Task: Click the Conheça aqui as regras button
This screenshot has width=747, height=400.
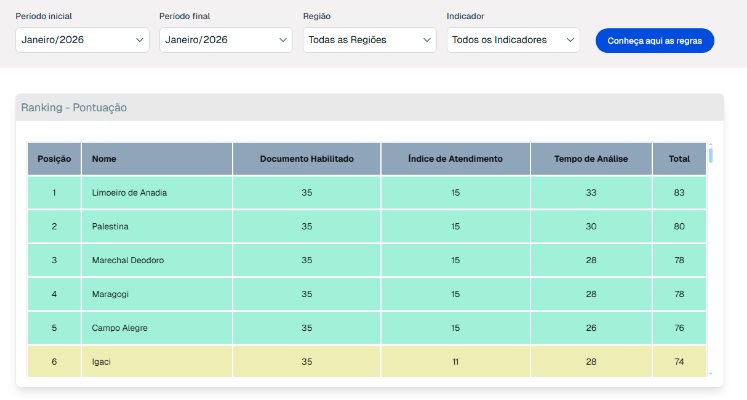Action: click(654, 41)
